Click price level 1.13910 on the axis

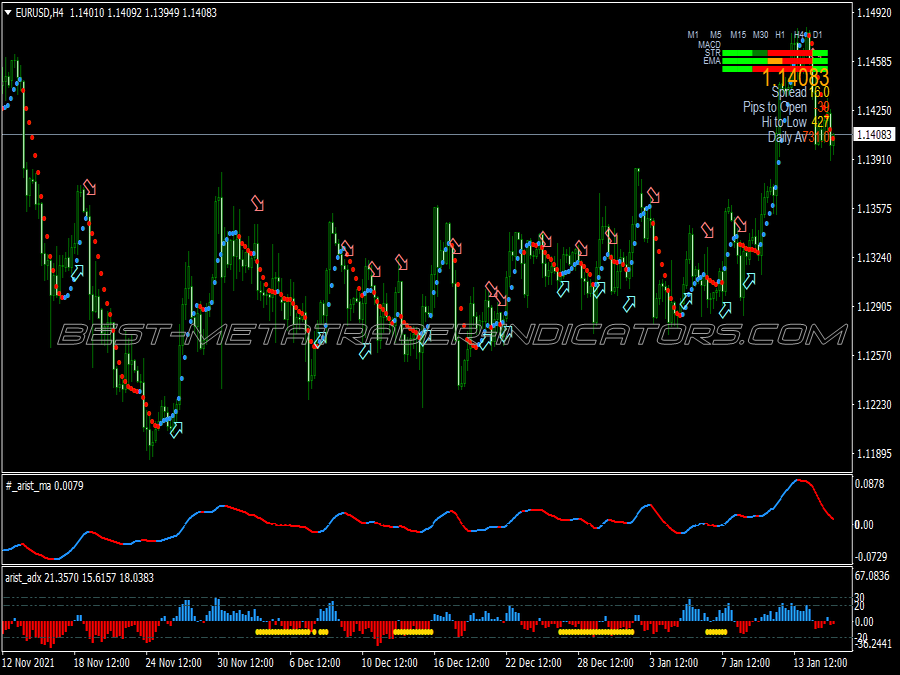tap(874, 160)
